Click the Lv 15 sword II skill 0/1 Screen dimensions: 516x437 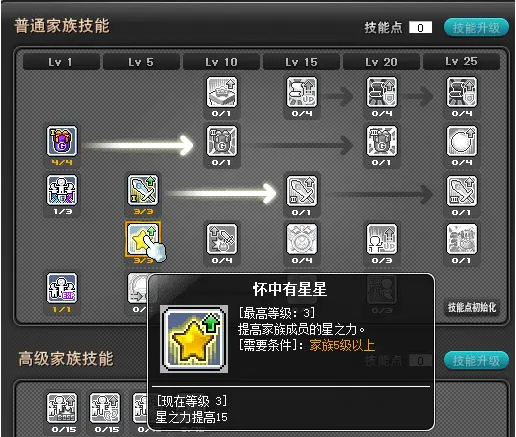pyautogui.click(x=302, y=191)
